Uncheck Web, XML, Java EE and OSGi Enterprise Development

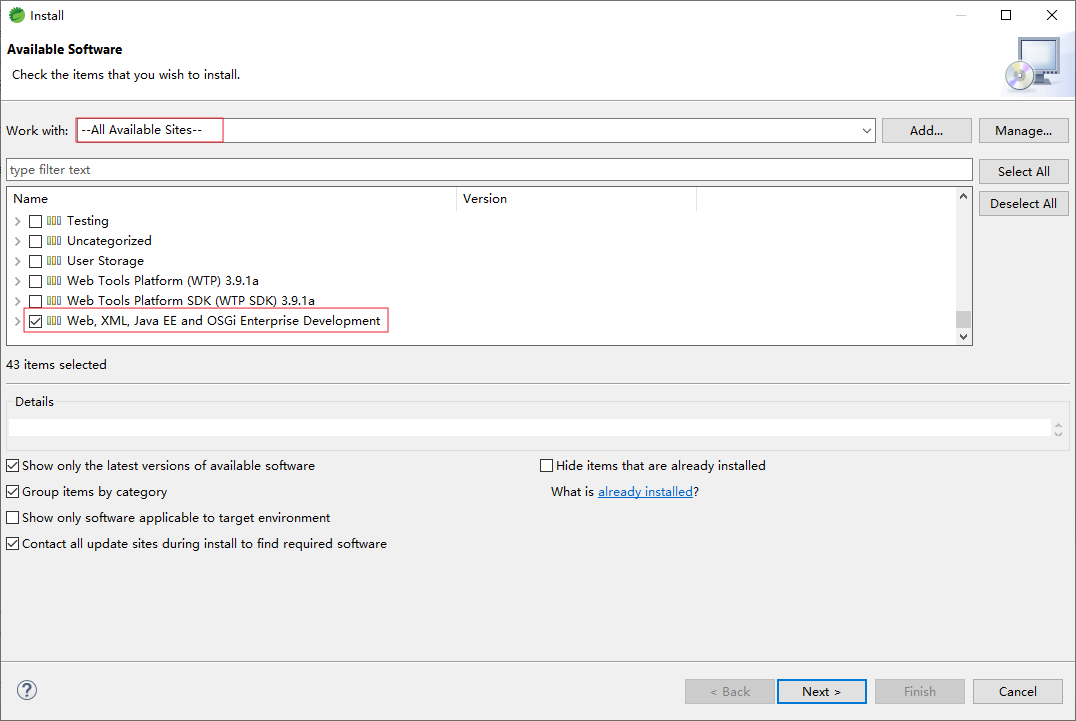point(36,321)
